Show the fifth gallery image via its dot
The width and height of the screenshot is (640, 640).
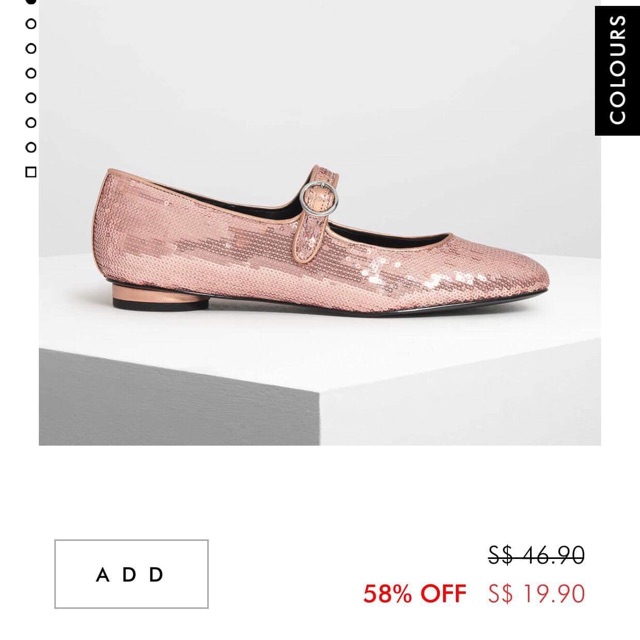point(30,98)
